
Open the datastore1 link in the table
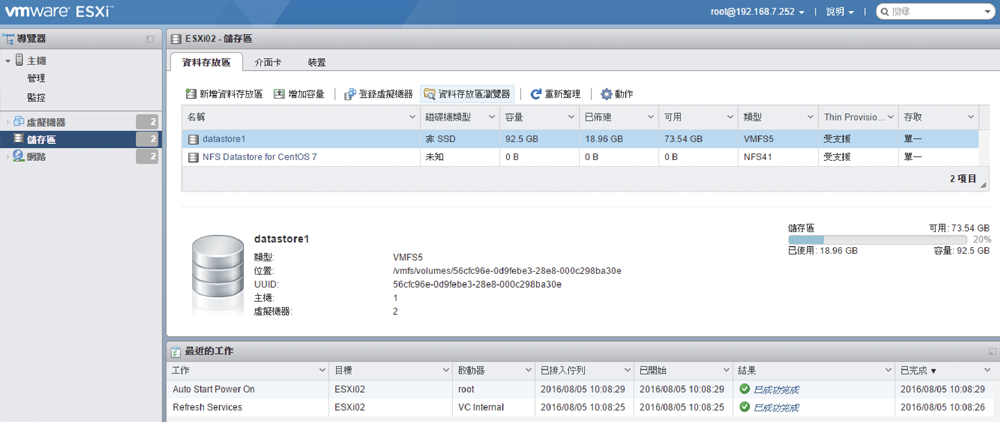tap(224, 138)
